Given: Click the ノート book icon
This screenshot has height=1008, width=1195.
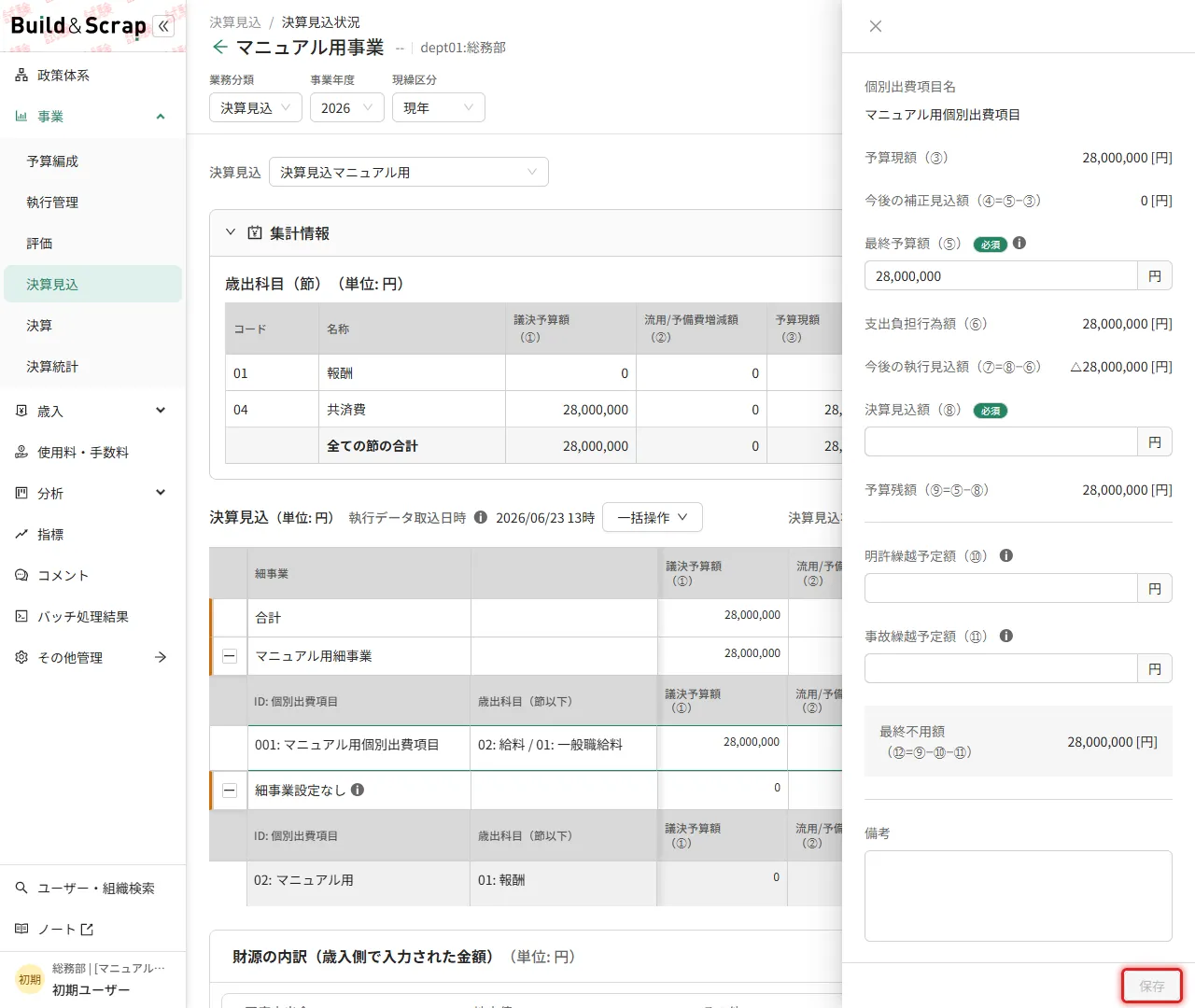Looking at the screenshot, I should tap(21, 929).
